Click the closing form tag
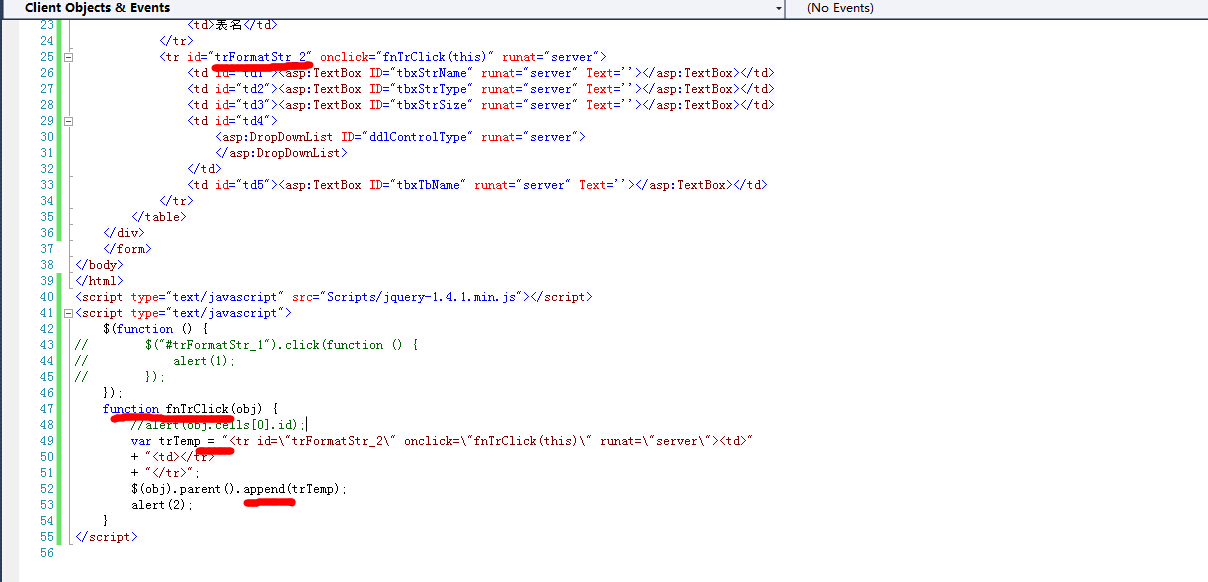The image size is (1208, 582). tap(127, 249)
